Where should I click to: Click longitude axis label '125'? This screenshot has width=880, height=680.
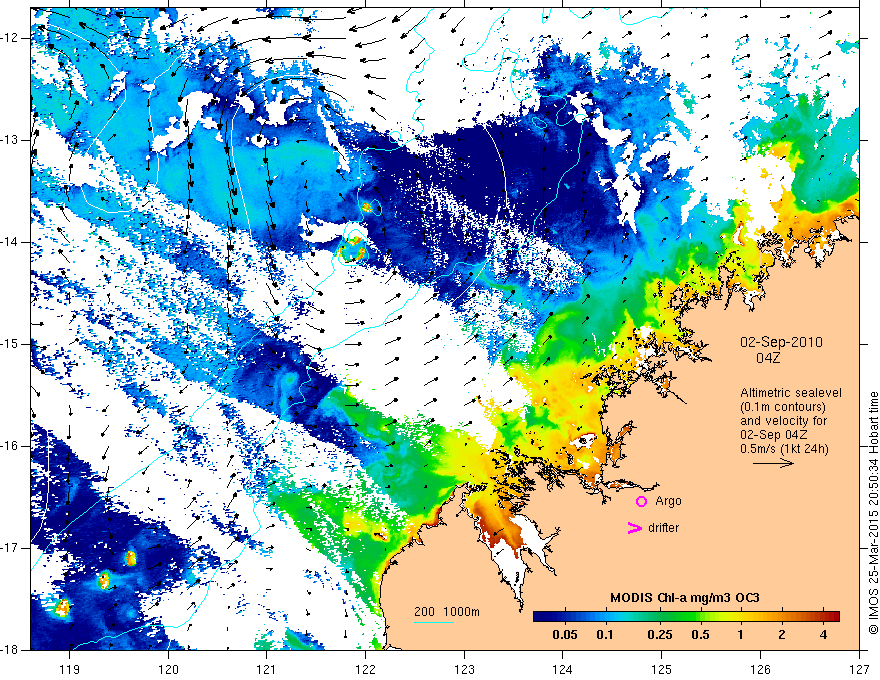(662, 669)
